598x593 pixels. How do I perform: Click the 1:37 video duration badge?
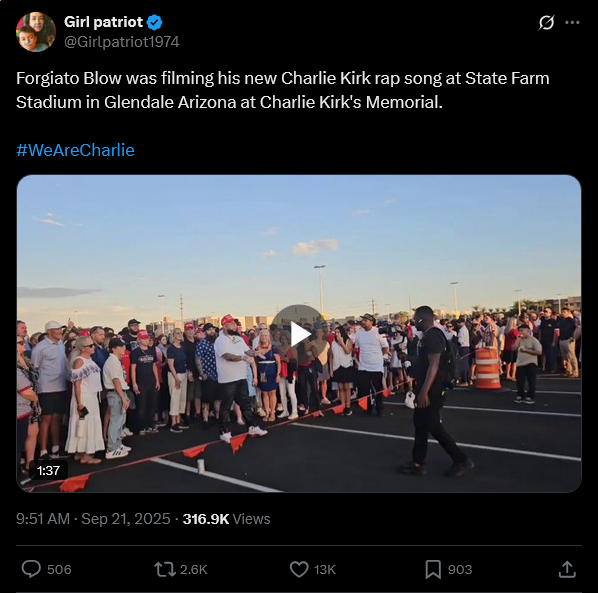48,470
